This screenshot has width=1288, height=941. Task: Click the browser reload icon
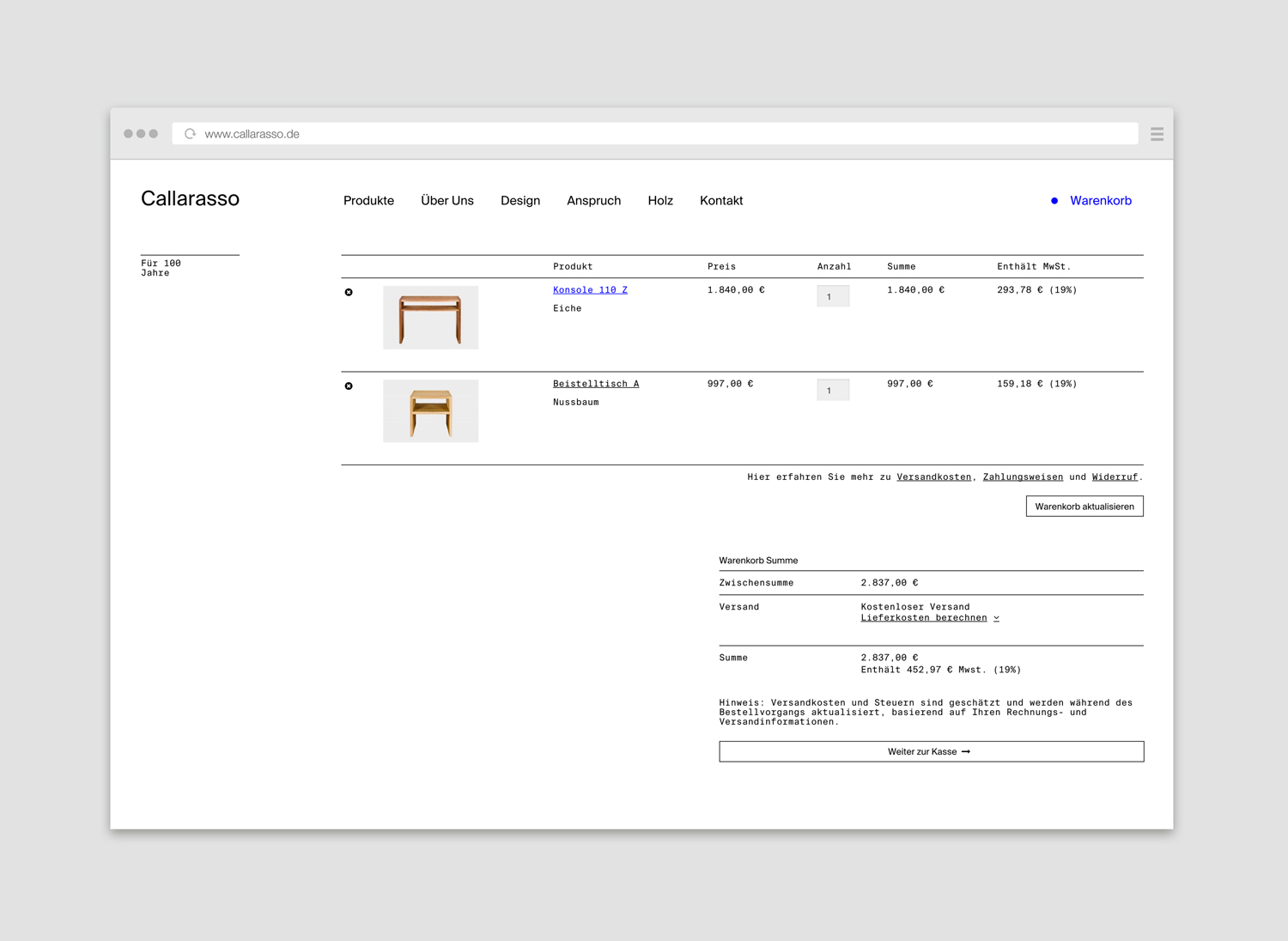(x=191, y=134)
